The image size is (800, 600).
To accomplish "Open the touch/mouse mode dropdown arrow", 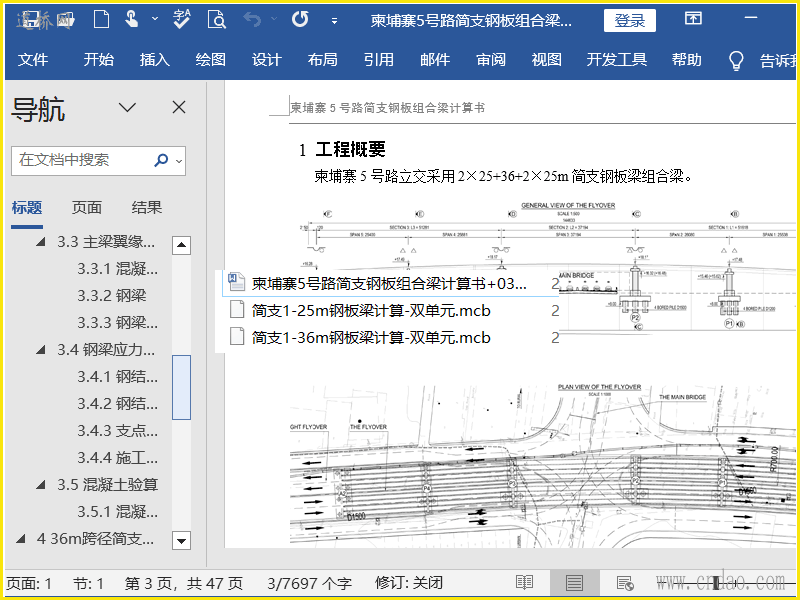I will tap(155, 19).
